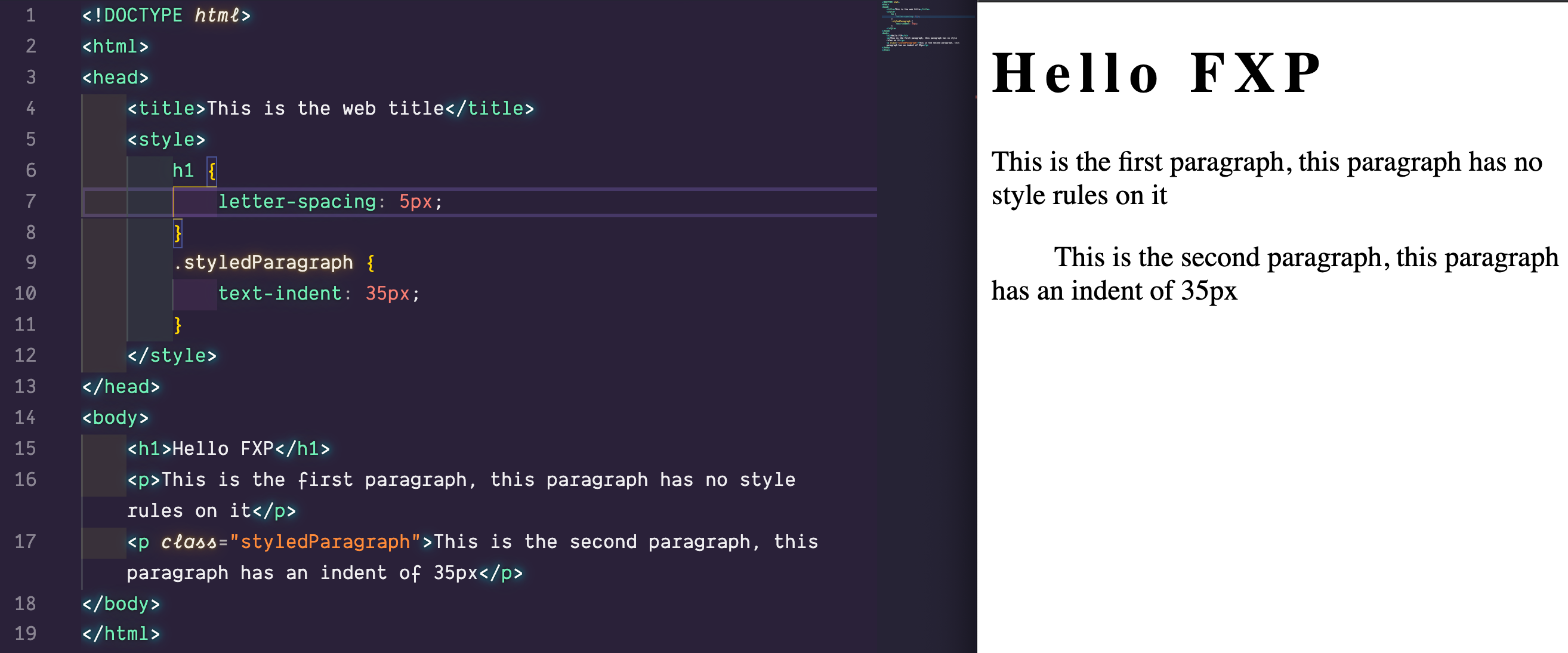This screenshot has width=1568, height=653.
Task: Click the opening body tag
Action: point(115,418)
